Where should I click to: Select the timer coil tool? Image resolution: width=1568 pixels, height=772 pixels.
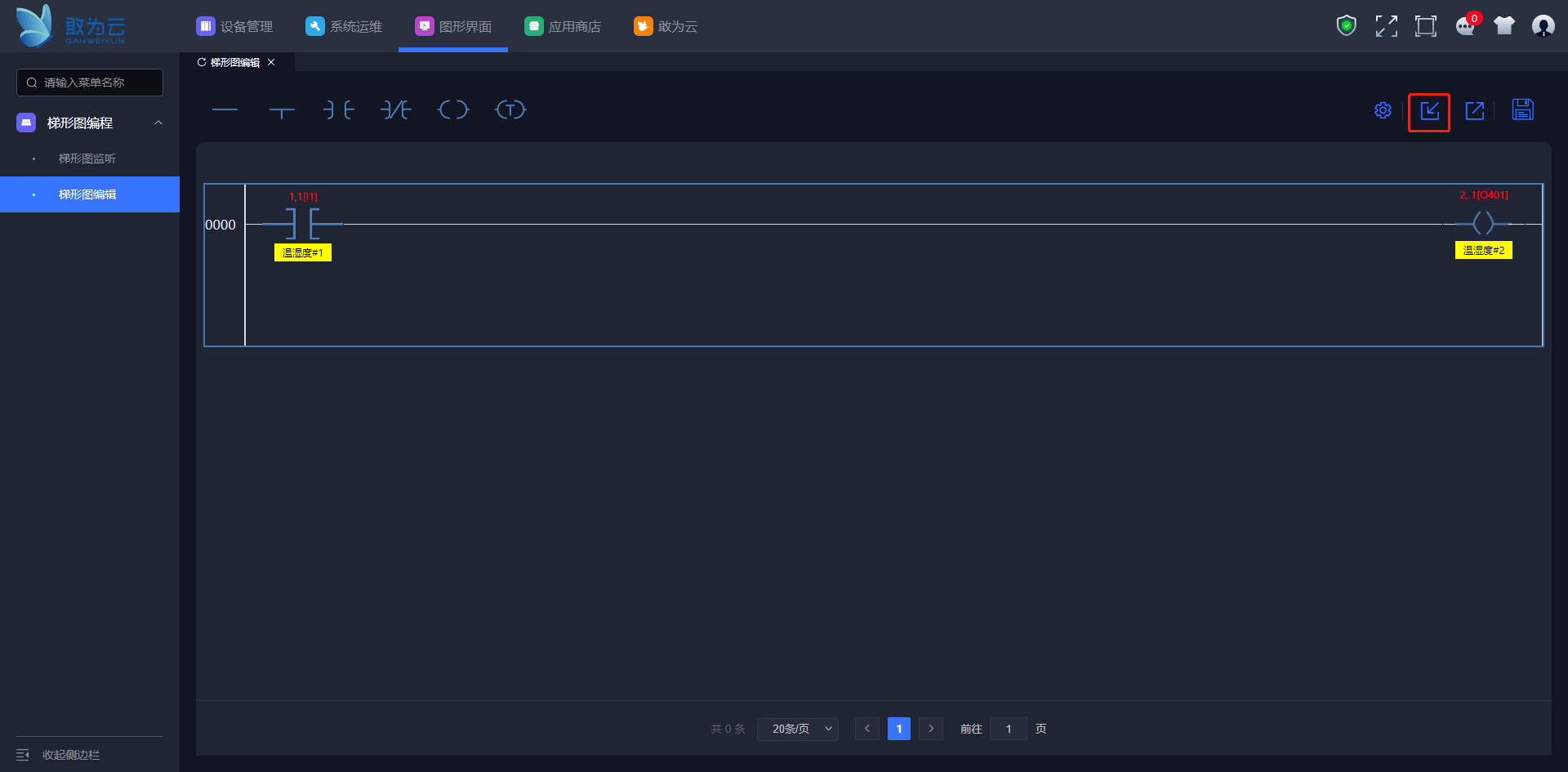click(510, 110)
